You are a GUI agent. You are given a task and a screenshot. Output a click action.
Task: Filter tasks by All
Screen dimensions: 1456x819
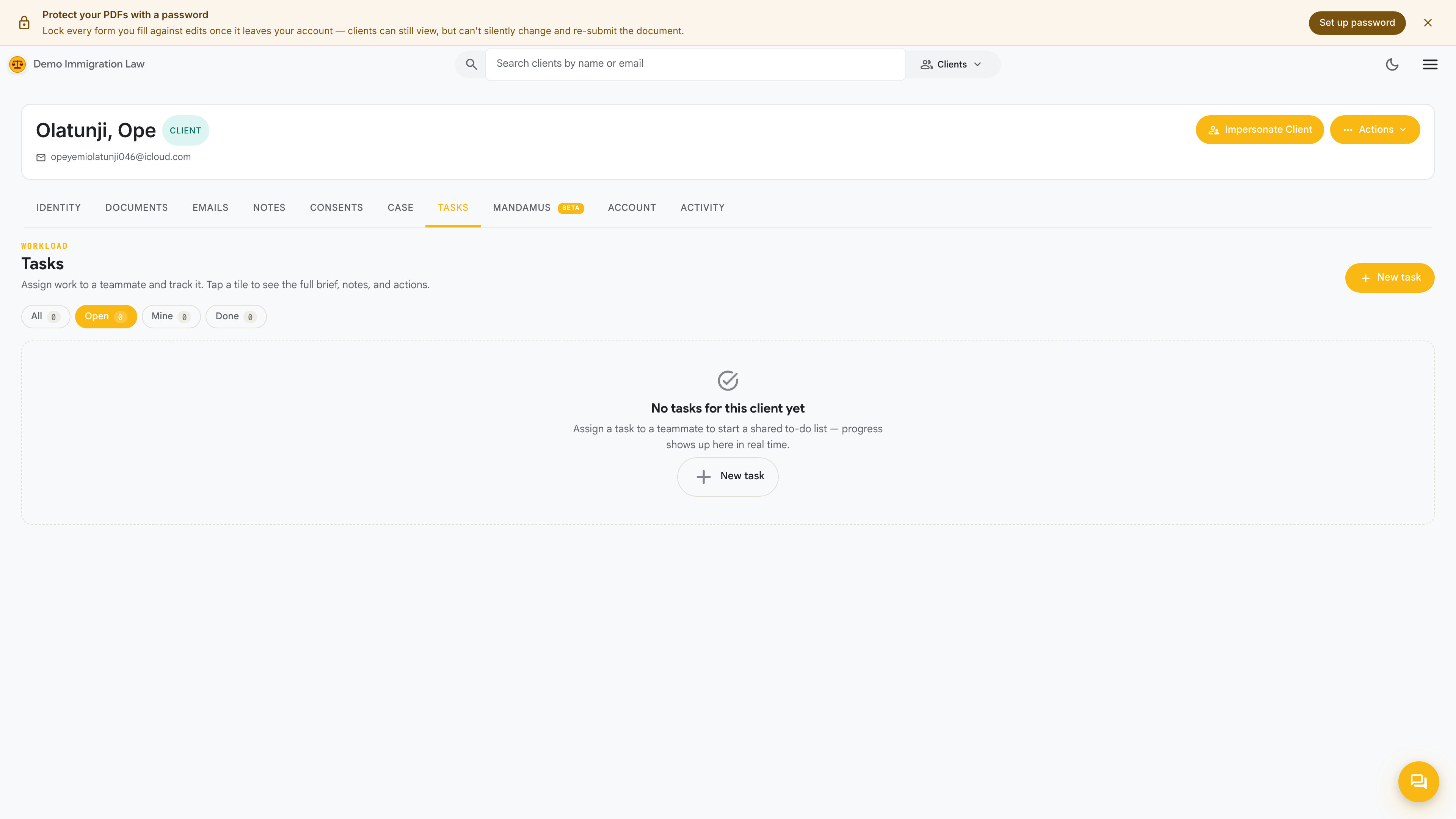coord(45,317)
